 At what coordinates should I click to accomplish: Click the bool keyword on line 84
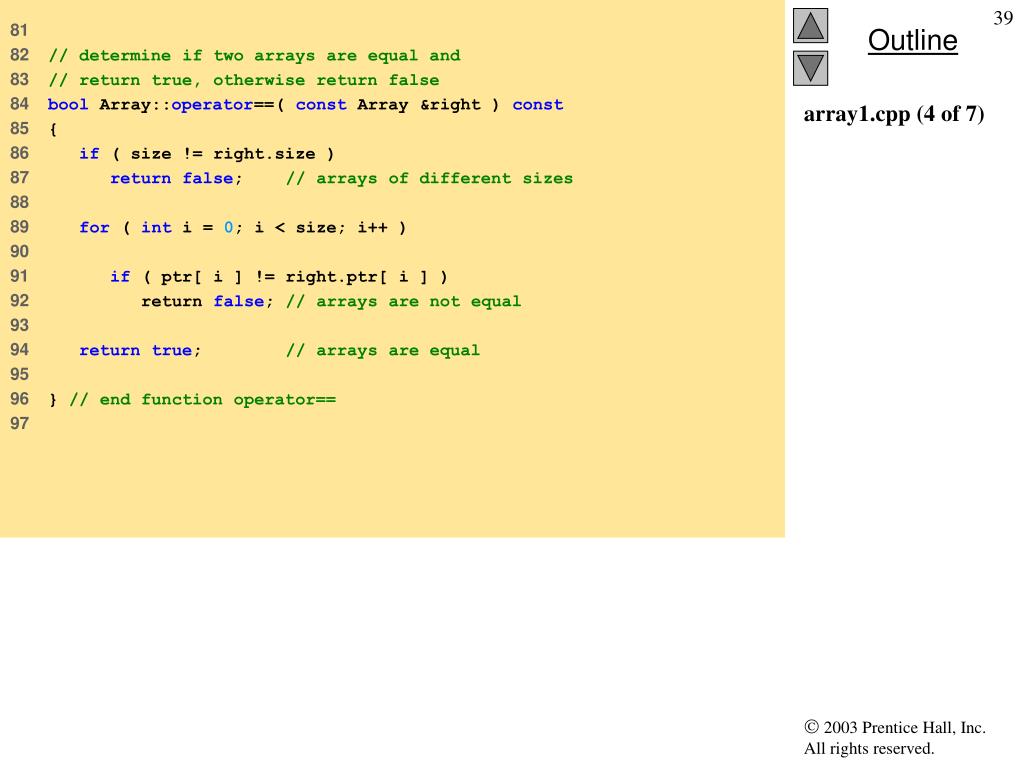tap(68, 104)
